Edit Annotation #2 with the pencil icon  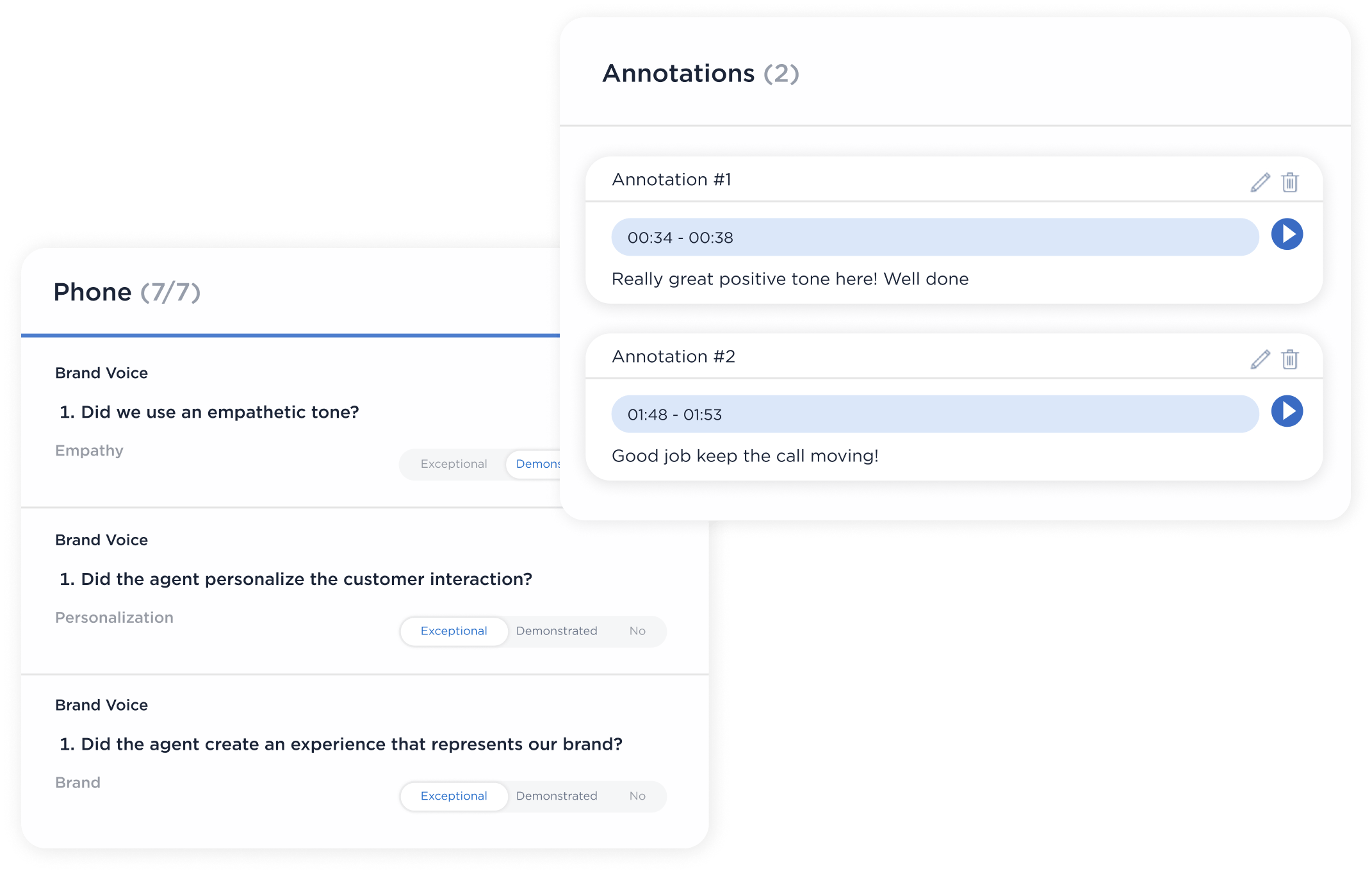[1260, 359]
